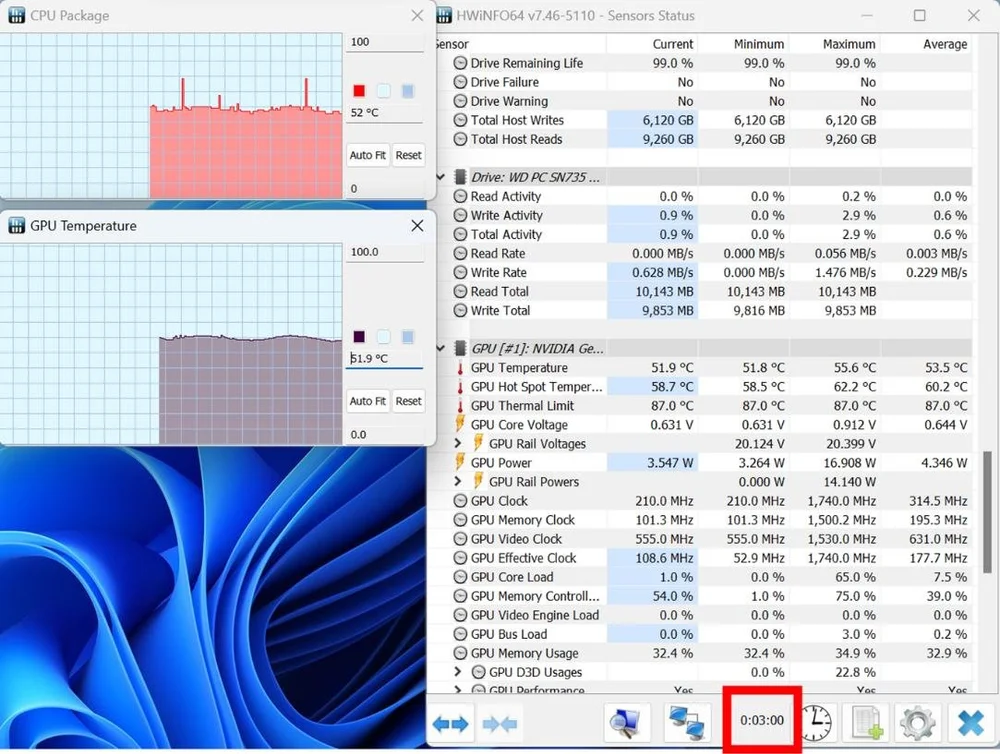This screenshot has height=754, width=1000.
Task: Click the shrink sensor columns arrows icon
Action: click(500, 724)
